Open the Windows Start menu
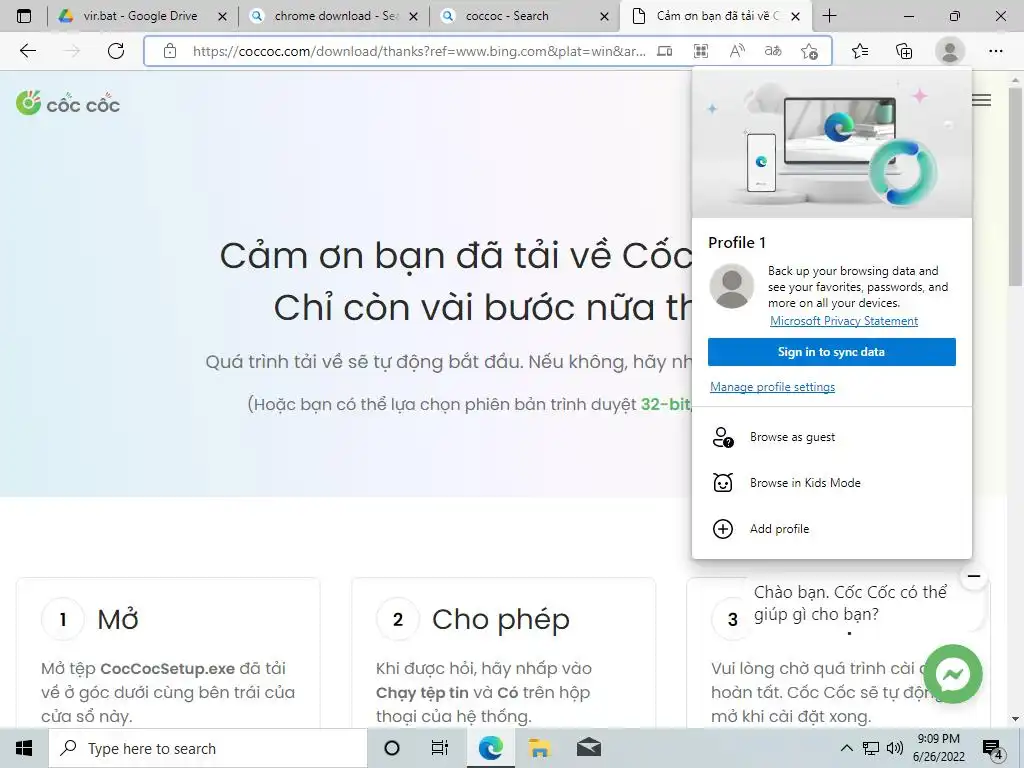 24,748
